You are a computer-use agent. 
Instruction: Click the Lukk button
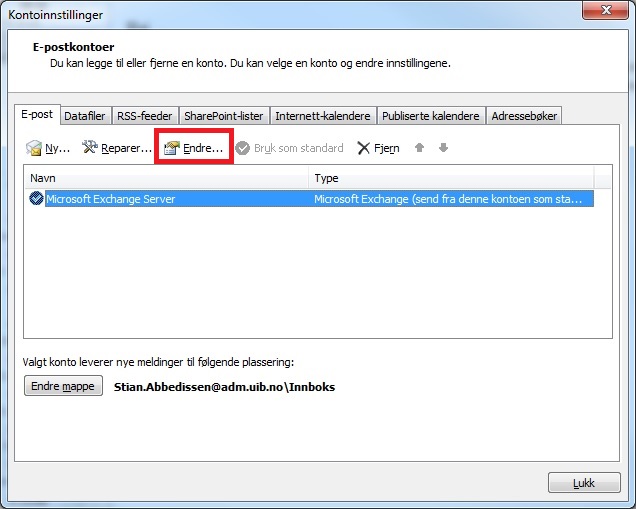[x=583, y=483]
